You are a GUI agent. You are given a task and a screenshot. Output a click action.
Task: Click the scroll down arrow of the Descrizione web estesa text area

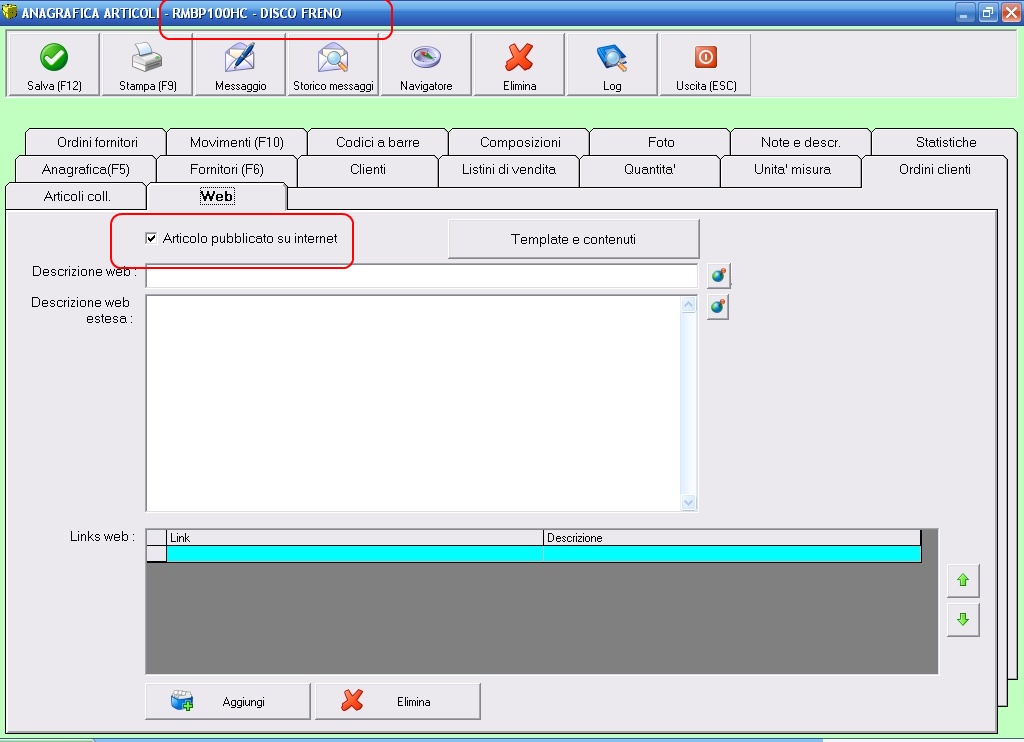click(688, 502)
